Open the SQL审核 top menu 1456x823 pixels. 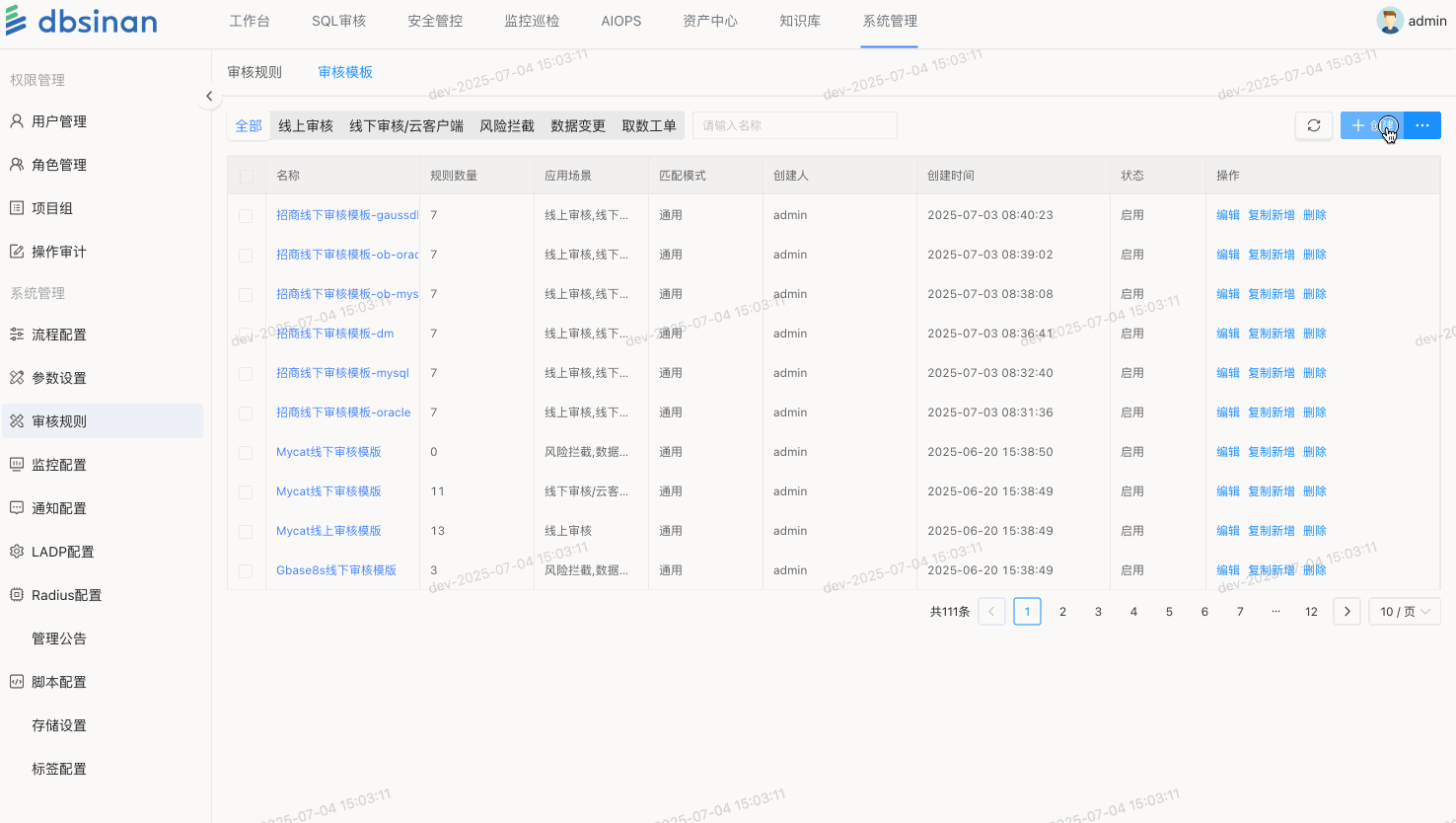338,21
